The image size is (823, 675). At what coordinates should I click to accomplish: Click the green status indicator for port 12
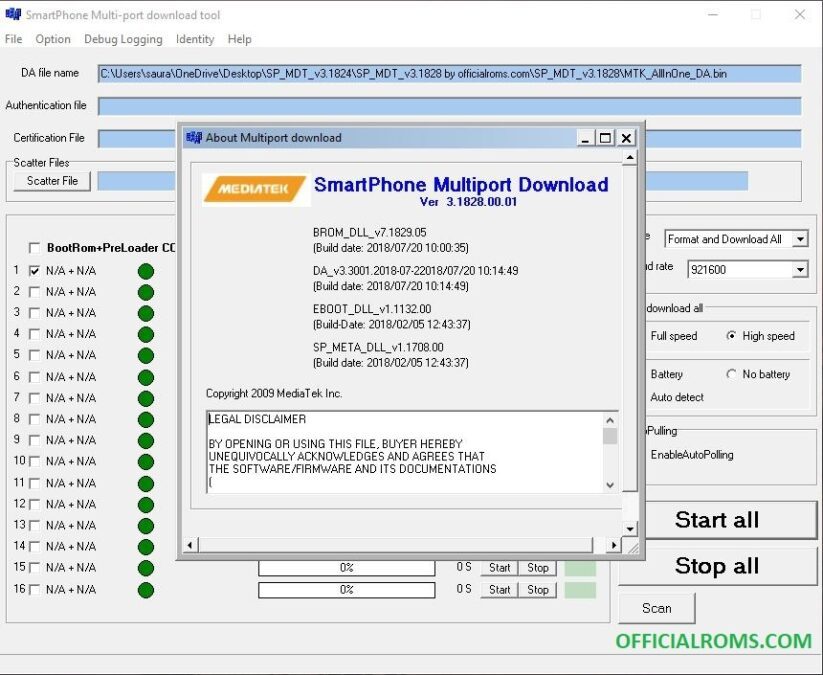coord(146,504)
